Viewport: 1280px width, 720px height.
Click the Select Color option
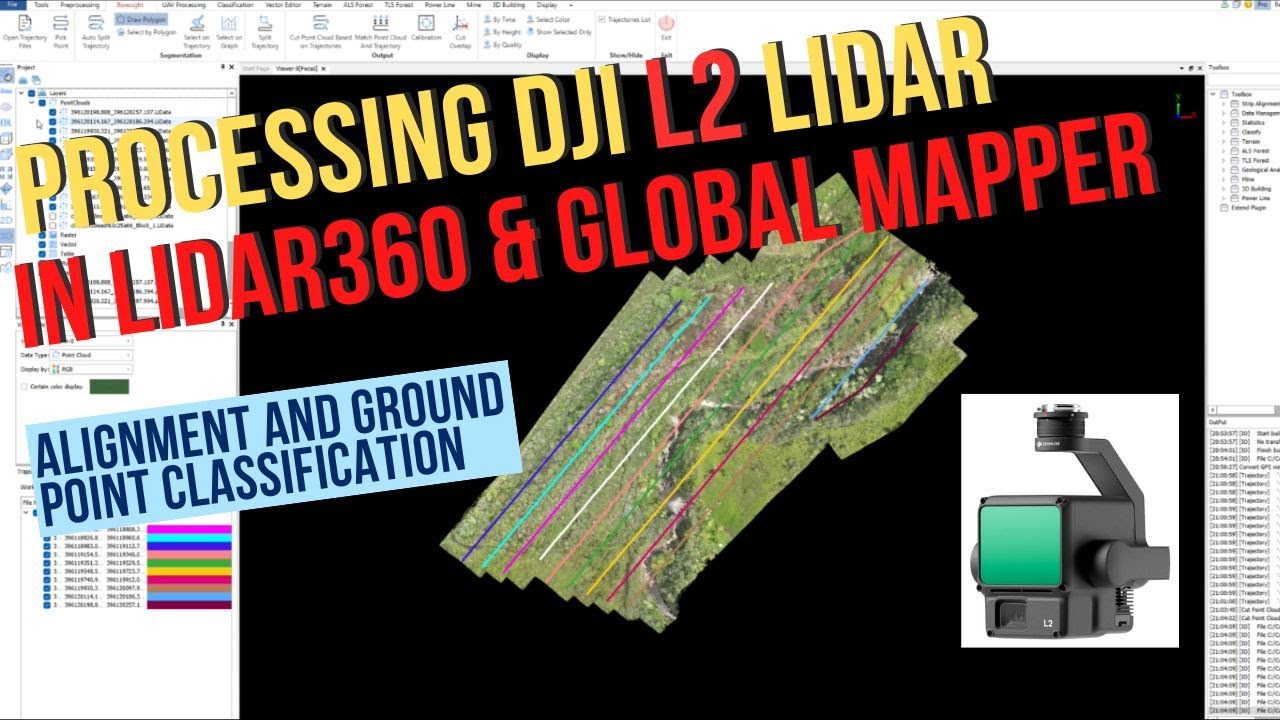(548, 19)
